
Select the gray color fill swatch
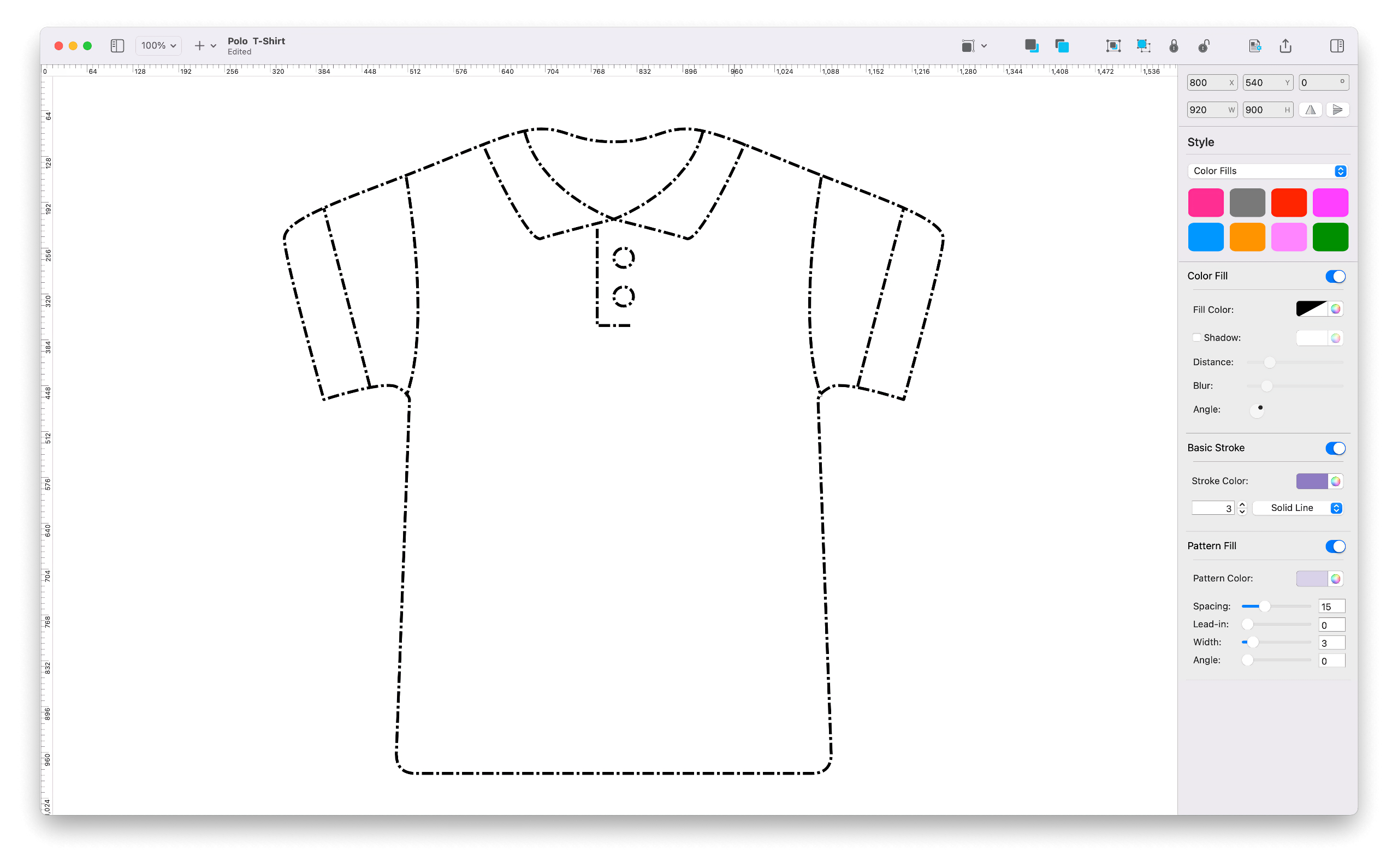(x=1248, y=203)
